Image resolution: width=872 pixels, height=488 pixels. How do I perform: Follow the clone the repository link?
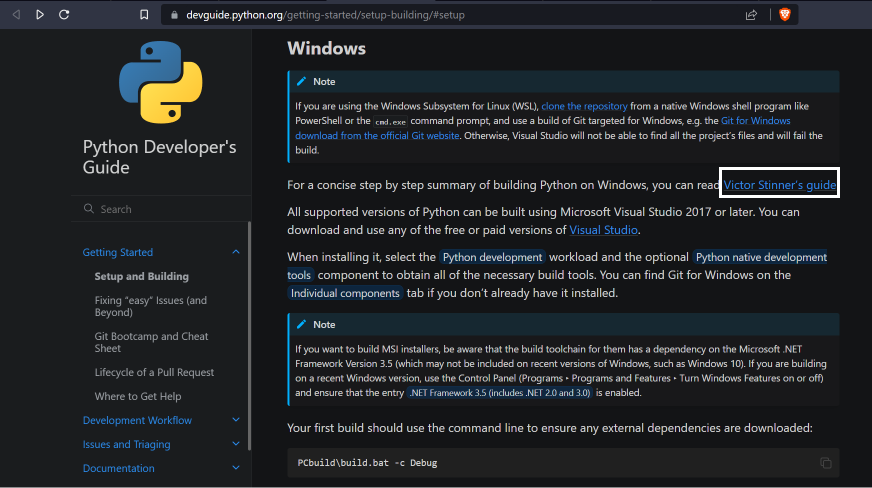(584, 106)
